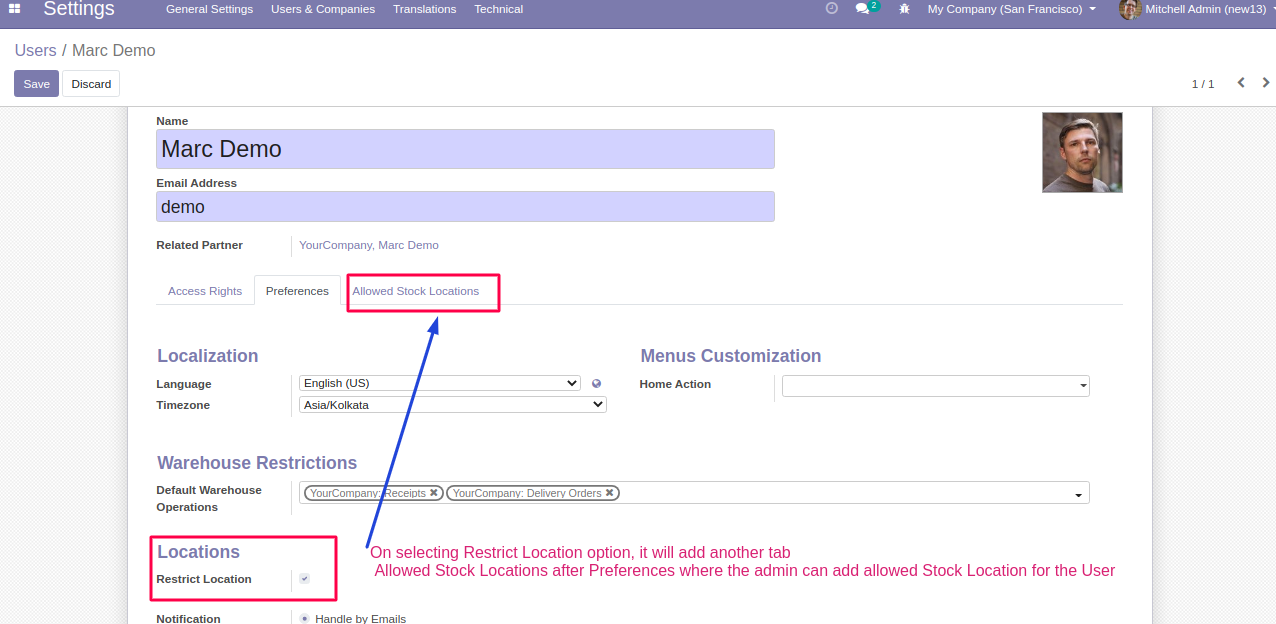Open the apps grid menu icon
Image resolution: width=1276 pixels, height=624 pixels.
[x=15, y=9]
